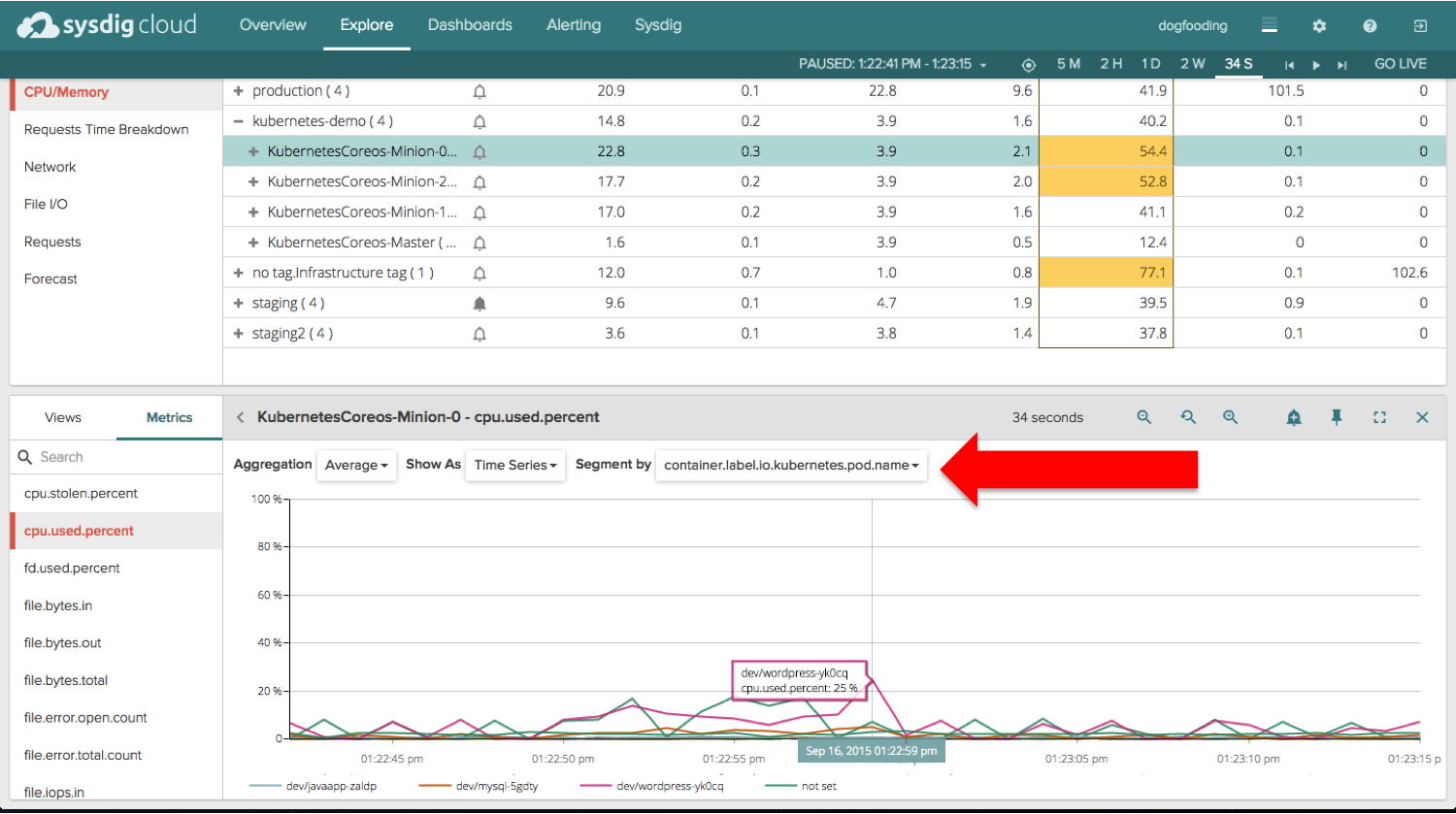The image size is (1456, 814).
Task: Open the Show As Time Series dropdown
Action: point(515,466)
